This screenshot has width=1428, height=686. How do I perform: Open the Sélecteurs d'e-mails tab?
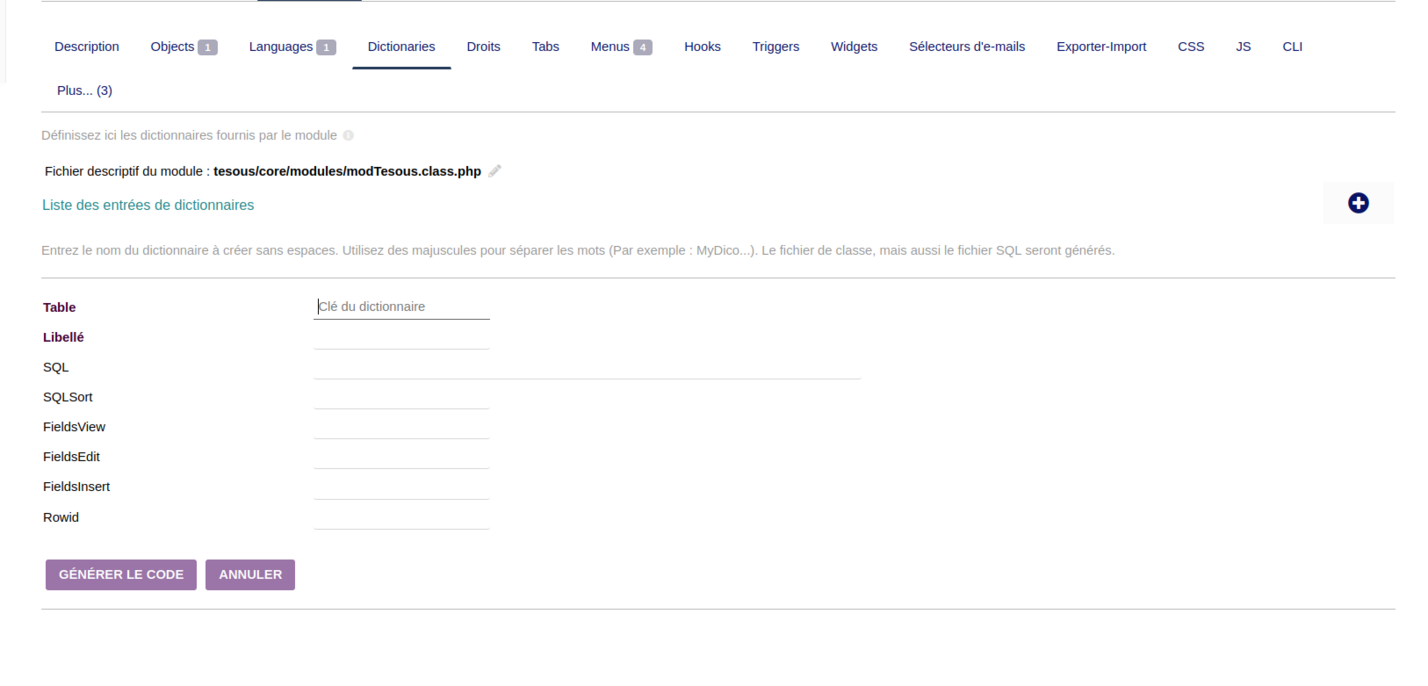pos(966,46)
